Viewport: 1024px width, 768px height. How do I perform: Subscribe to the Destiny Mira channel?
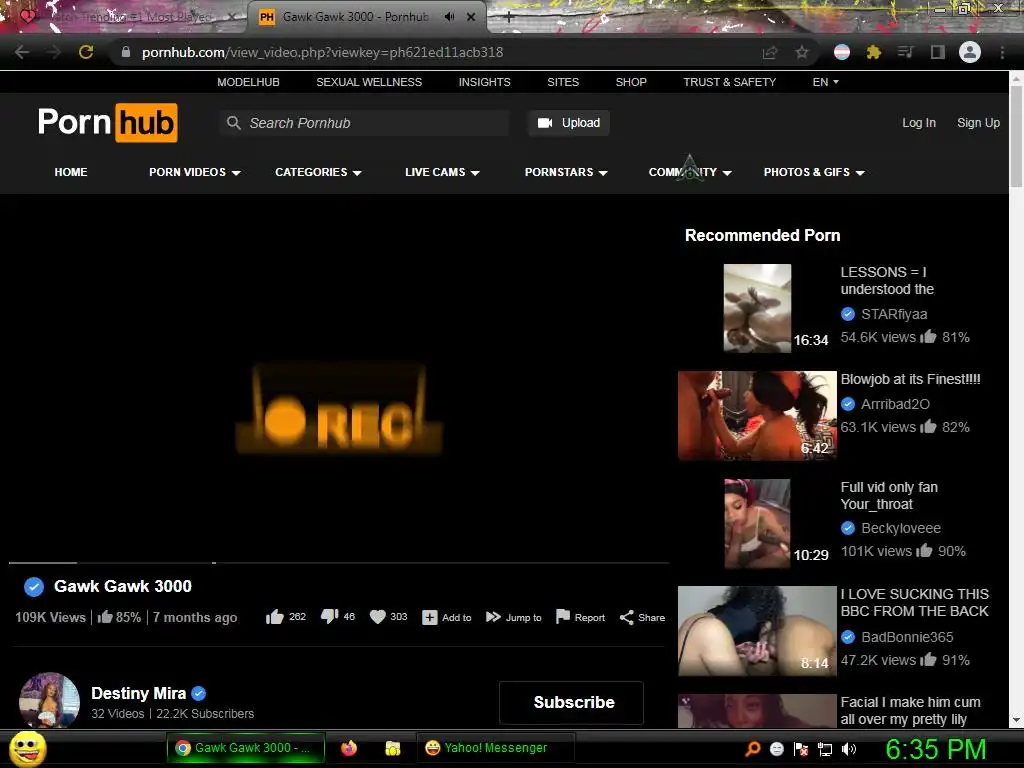tap(571, 703)
